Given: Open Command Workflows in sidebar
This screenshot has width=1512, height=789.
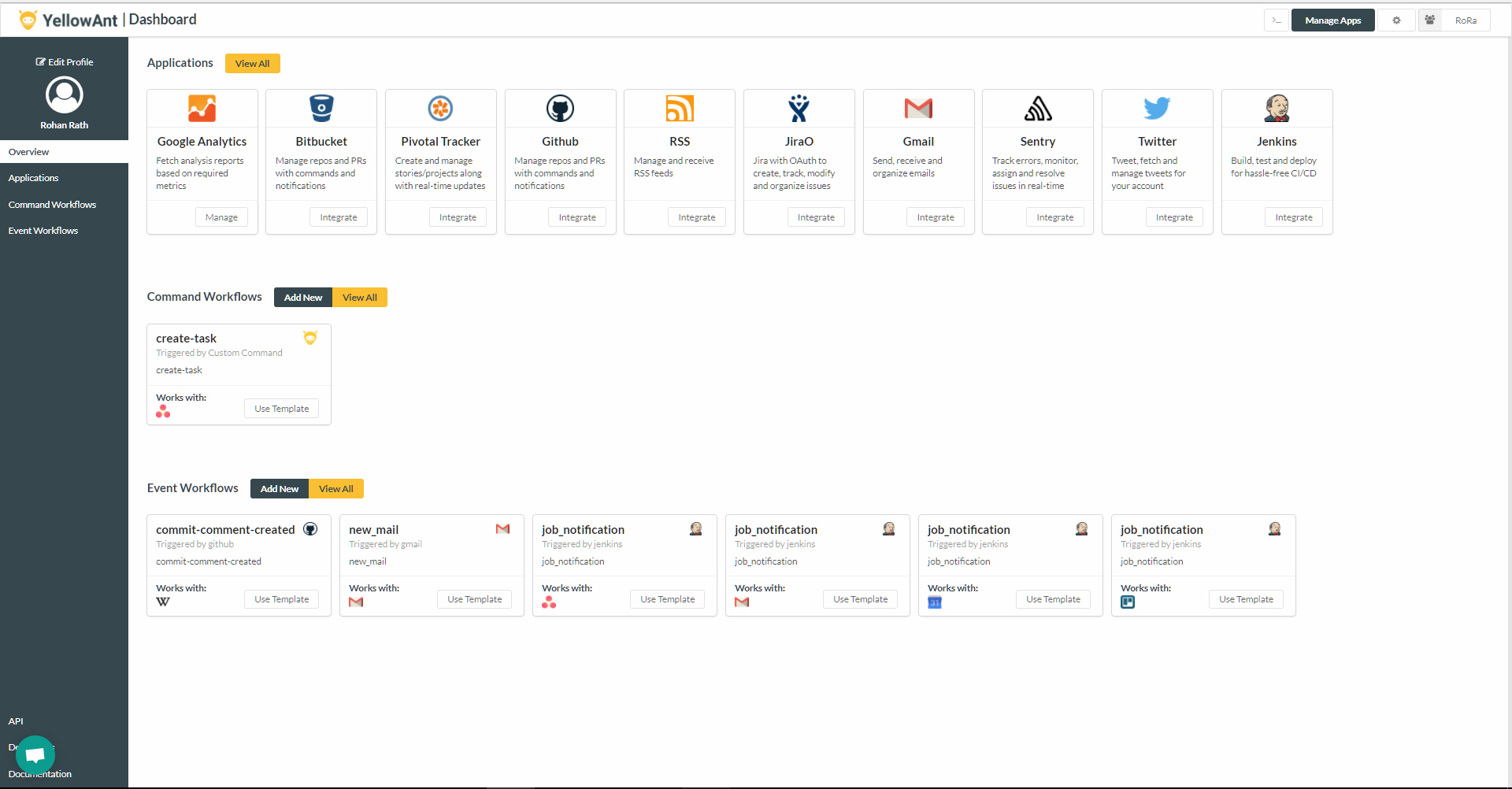Looking at the screenshot, I should [52, 205].
